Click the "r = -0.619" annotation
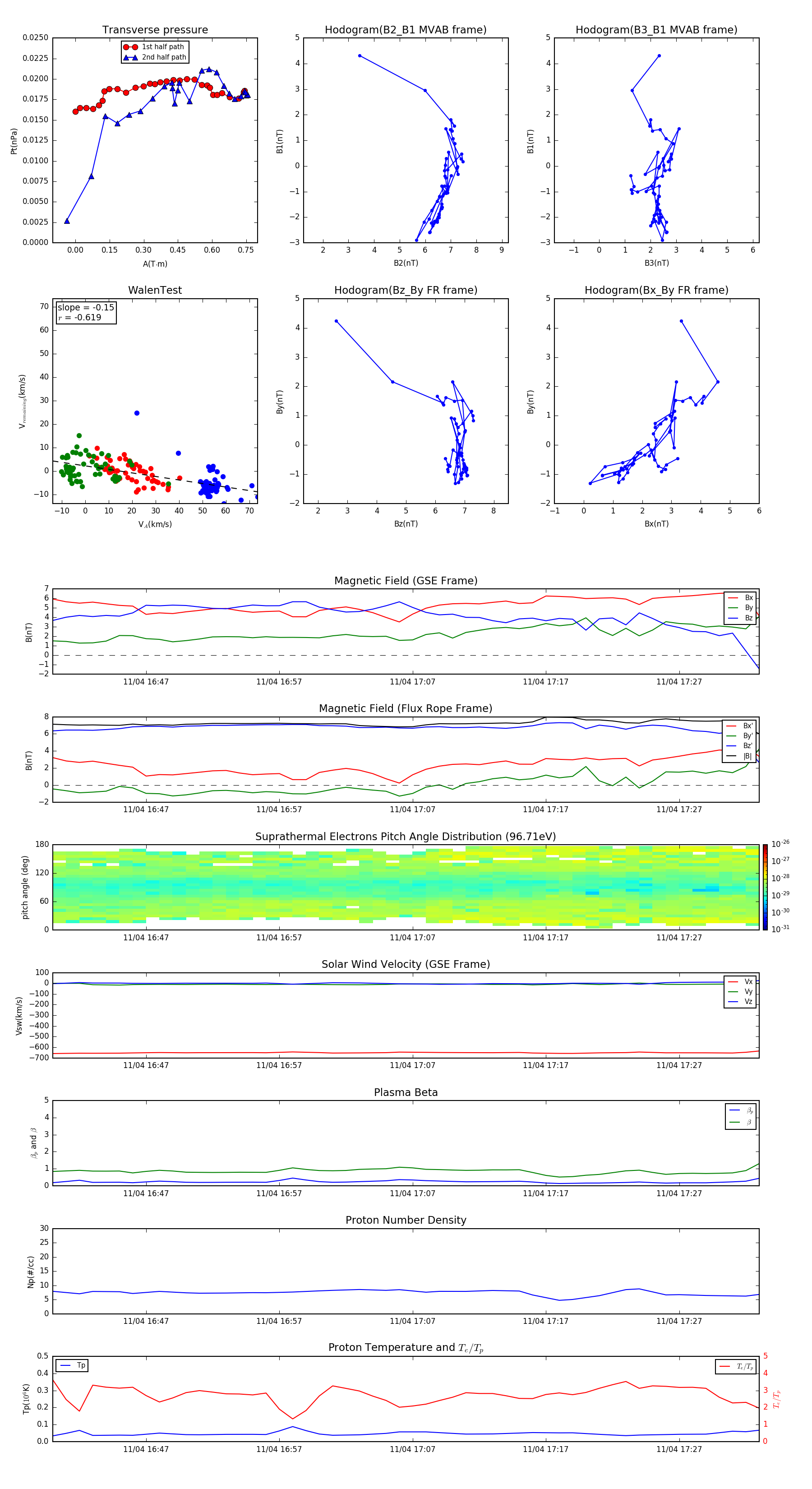This screenshot has width=812, height=1489. [x=79, y=317]
